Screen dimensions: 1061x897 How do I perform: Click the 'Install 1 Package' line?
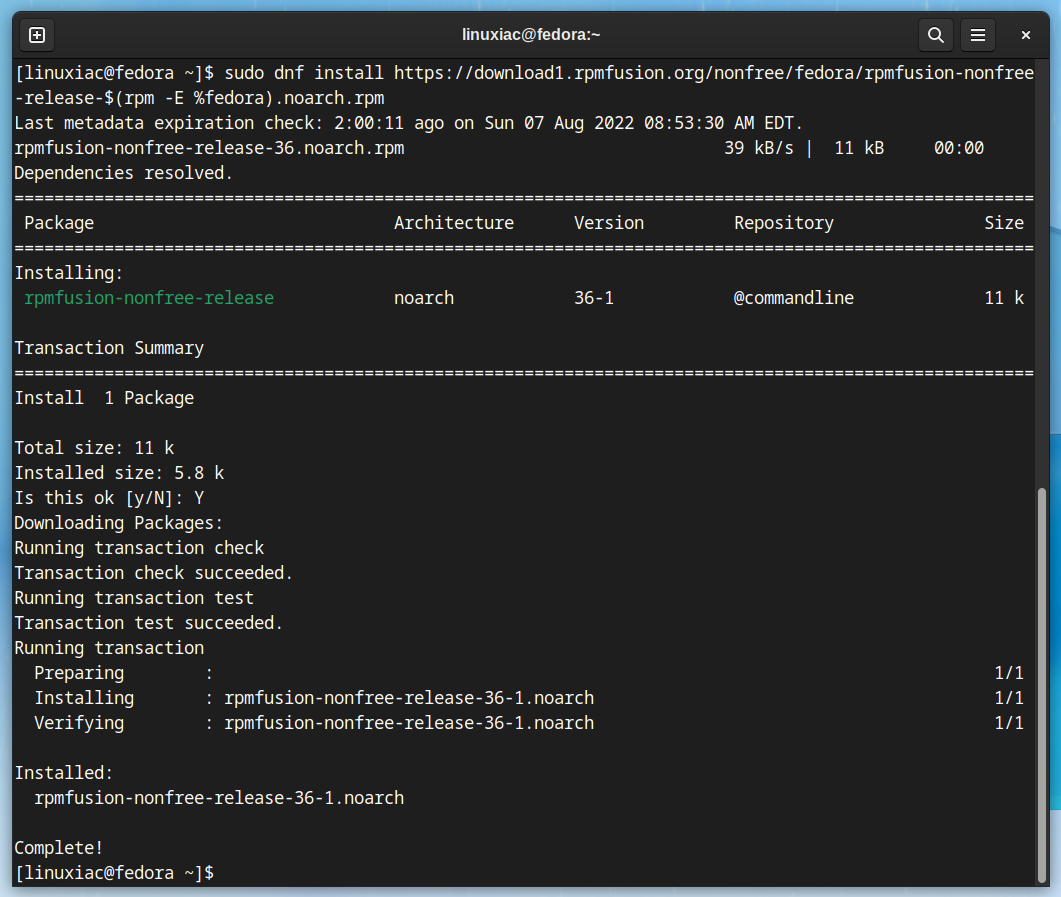[x=104, y=398]
